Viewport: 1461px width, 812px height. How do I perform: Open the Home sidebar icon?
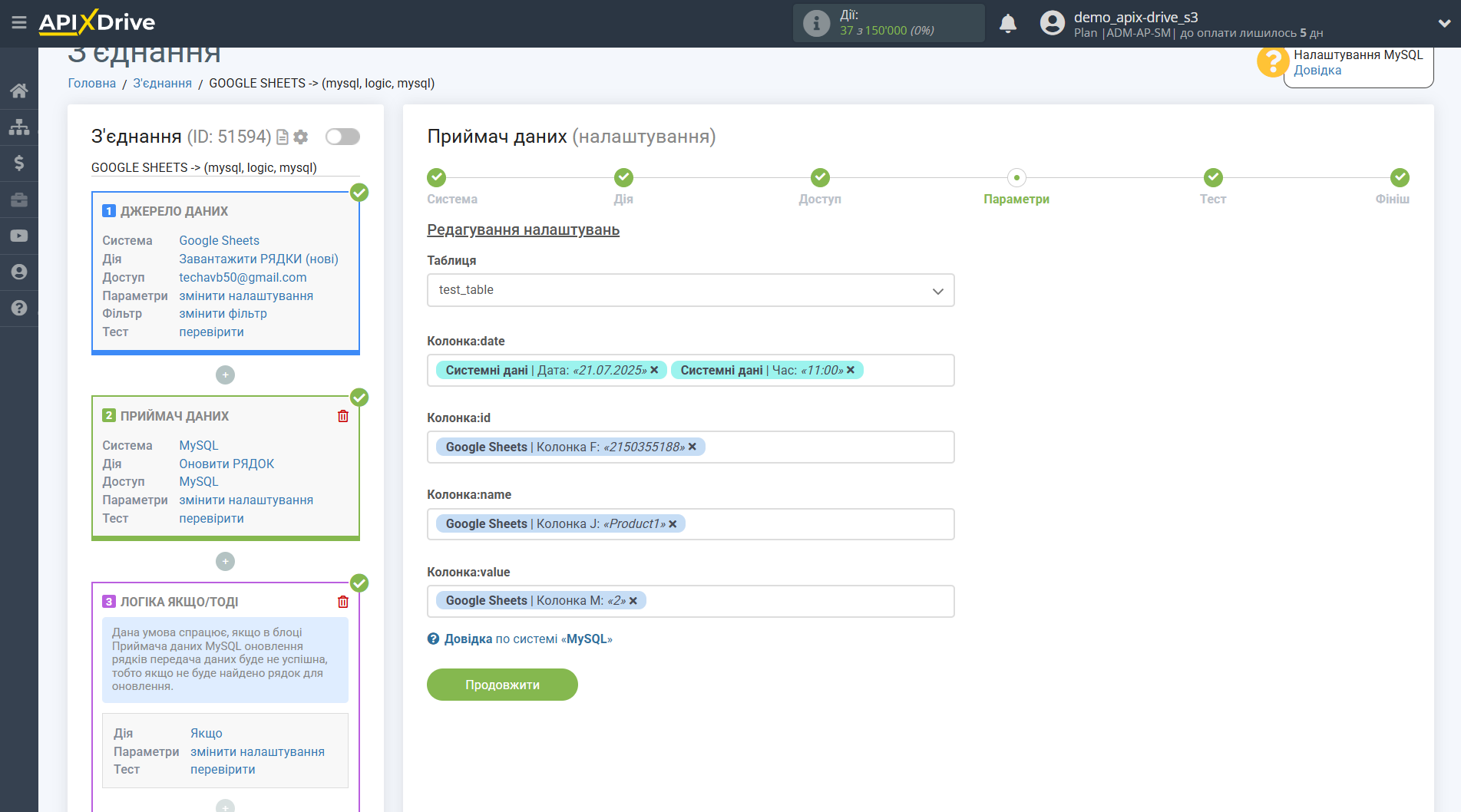pos(19,91)
